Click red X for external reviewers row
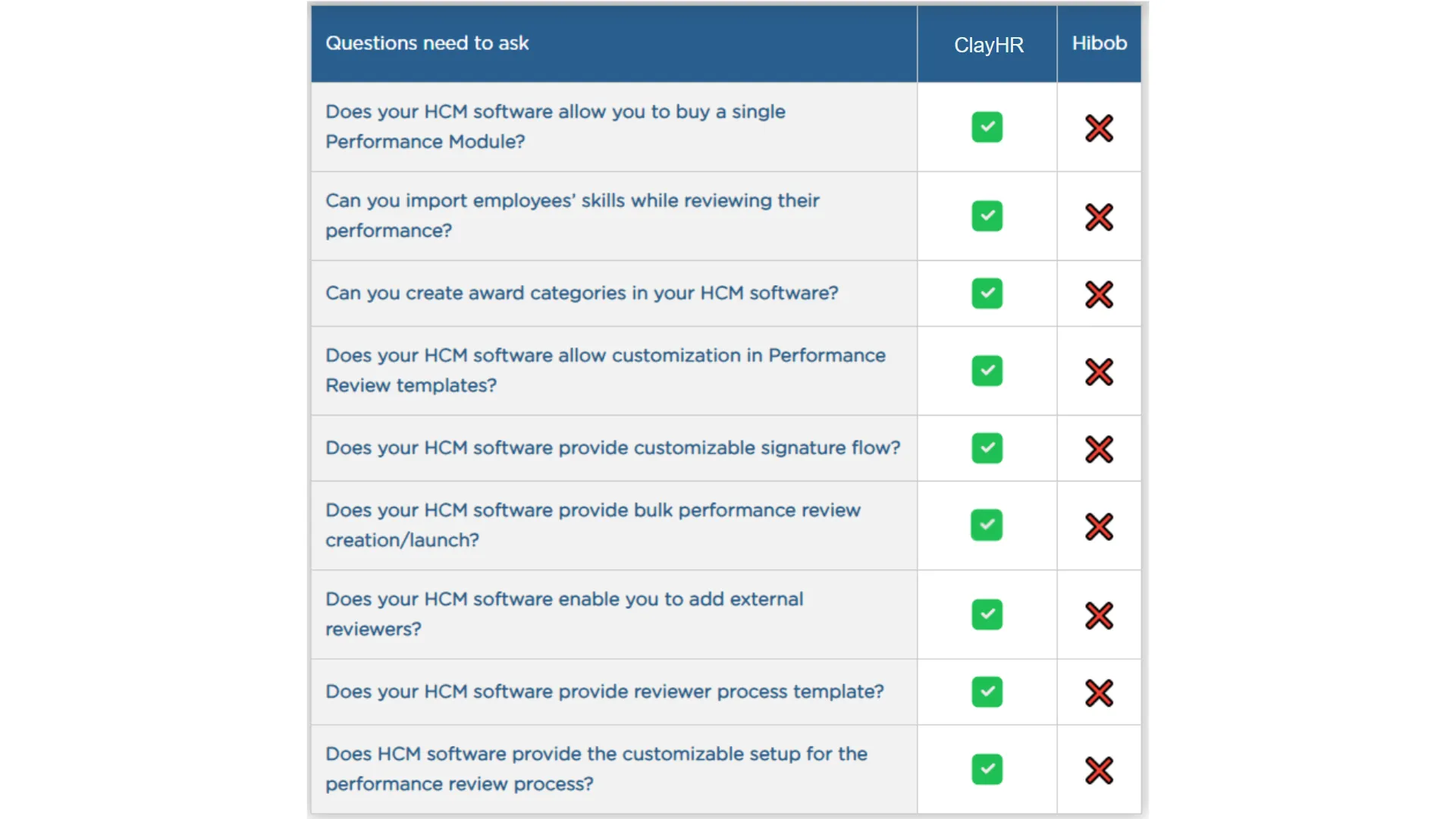Image resolution: width=1456 pixels, height=819 pixels. point(1099,616)
